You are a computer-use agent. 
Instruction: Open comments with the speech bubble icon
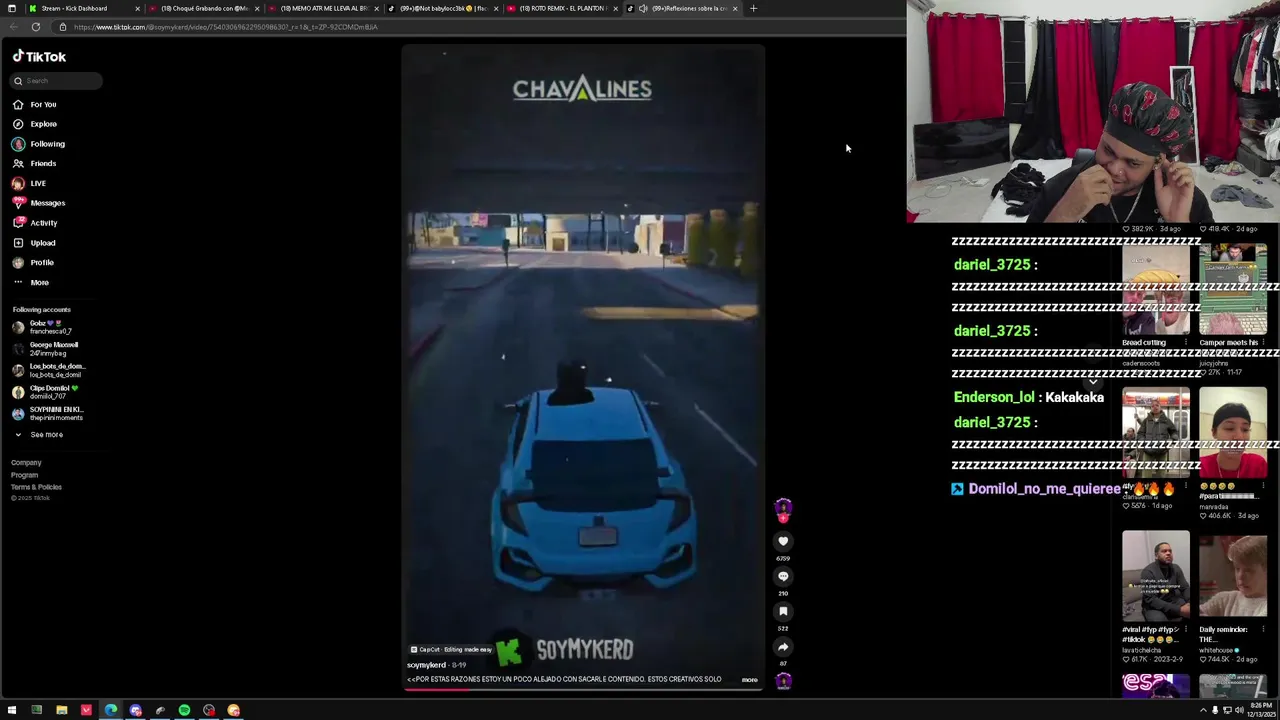click(x=783, y=576)
